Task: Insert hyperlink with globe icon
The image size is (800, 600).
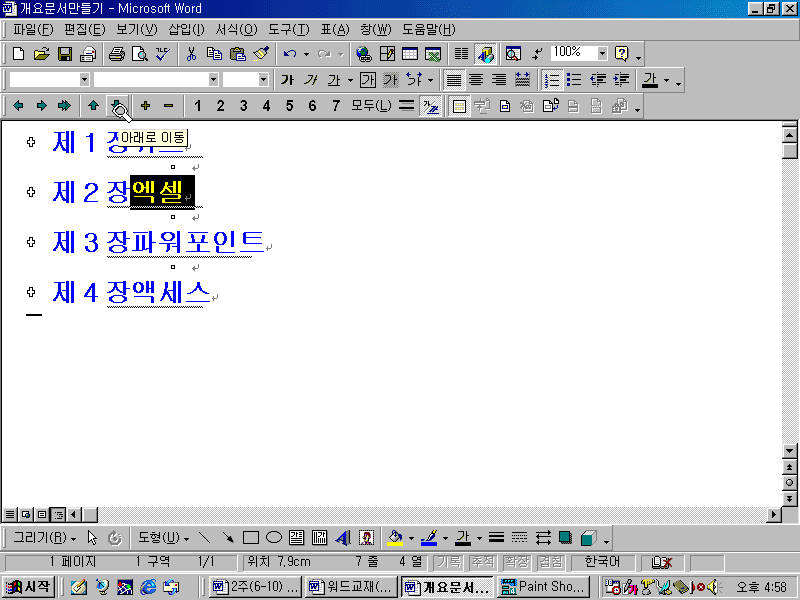Action: coord(364,54)
